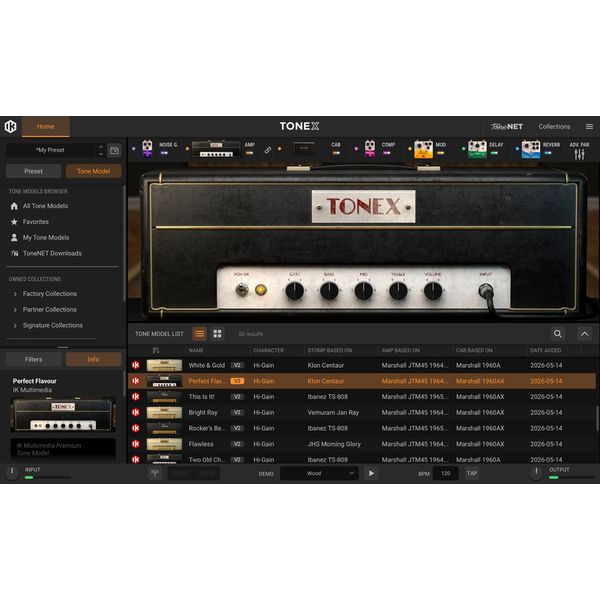Switch tone model list to grid view
Viewport: 600px width, 600px height.
point(217,334)
